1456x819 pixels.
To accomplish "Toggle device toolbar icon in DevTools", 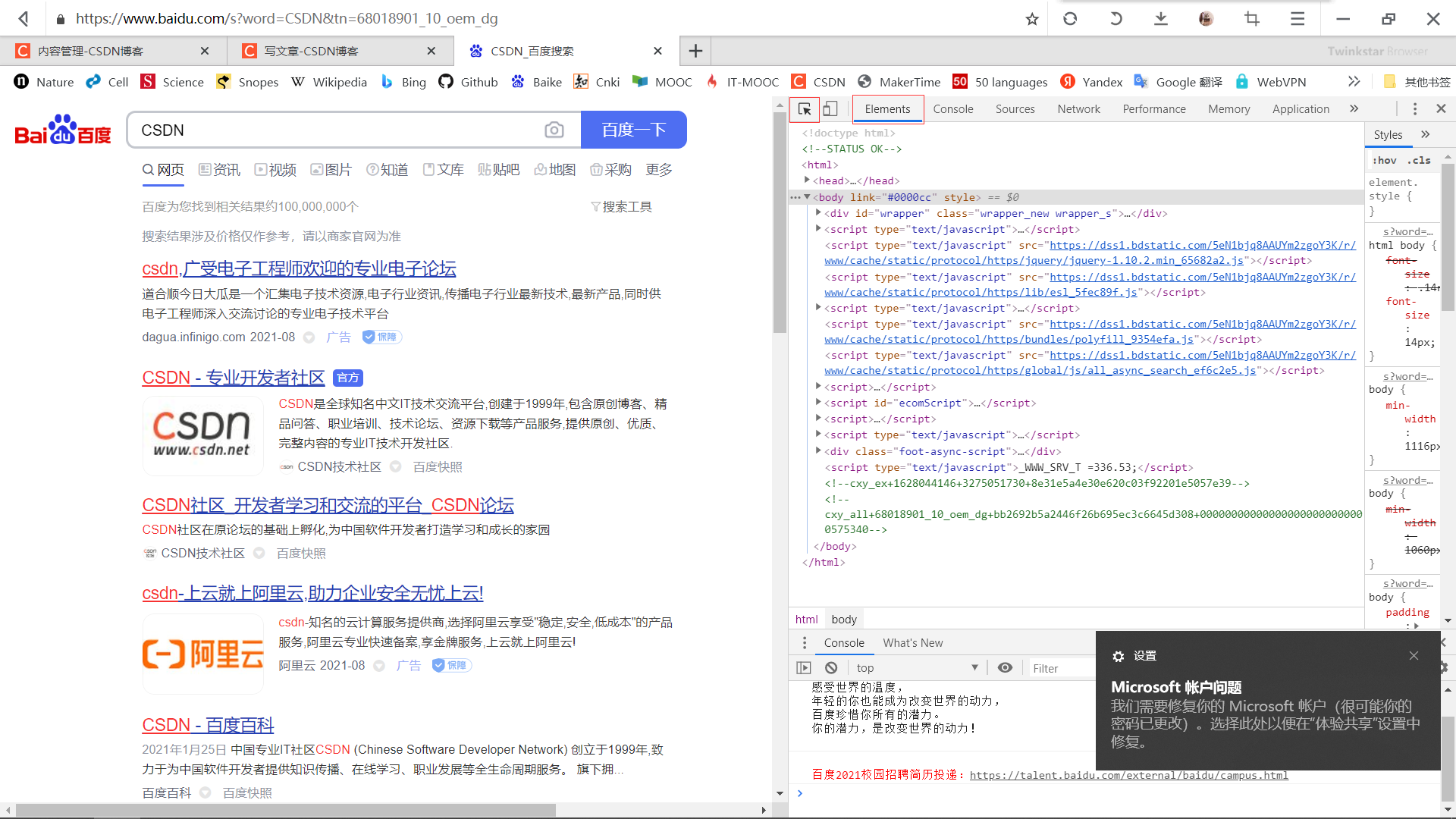I will click(830, 109).
